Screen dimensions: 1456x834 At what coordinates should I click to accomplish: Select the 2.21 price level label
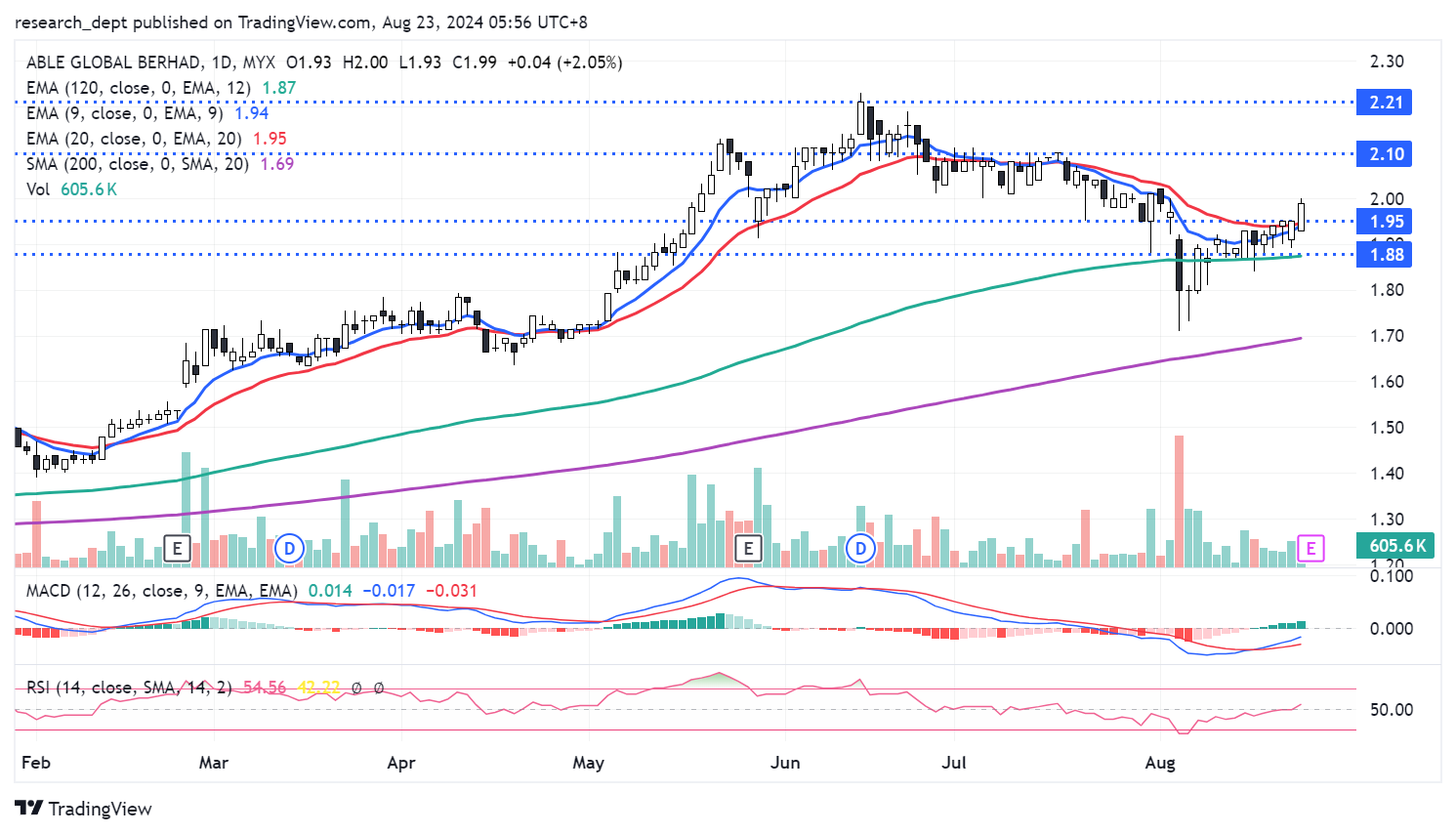[1385, 103]
